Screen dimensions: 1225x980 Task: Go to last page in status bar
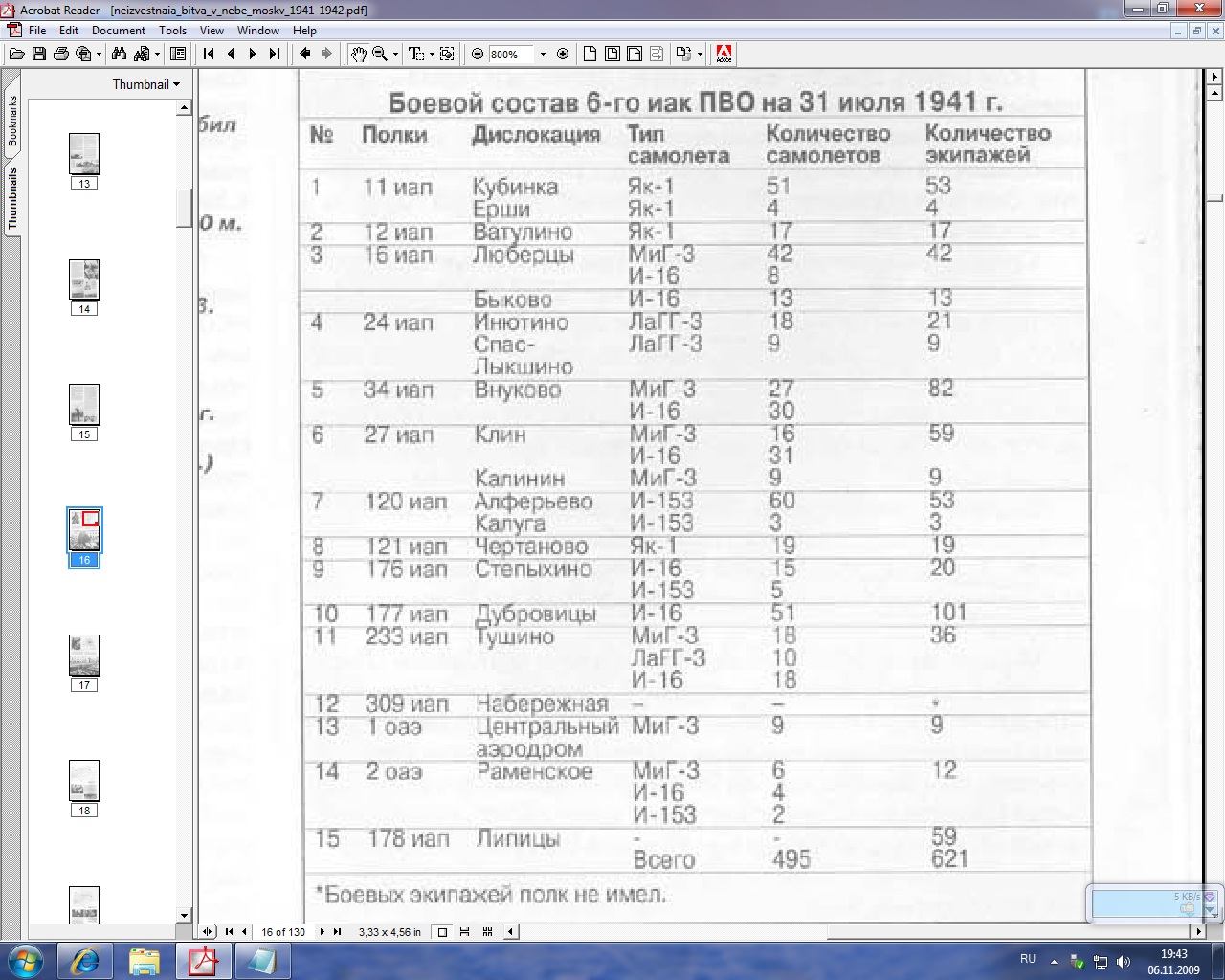click(337, 931)
